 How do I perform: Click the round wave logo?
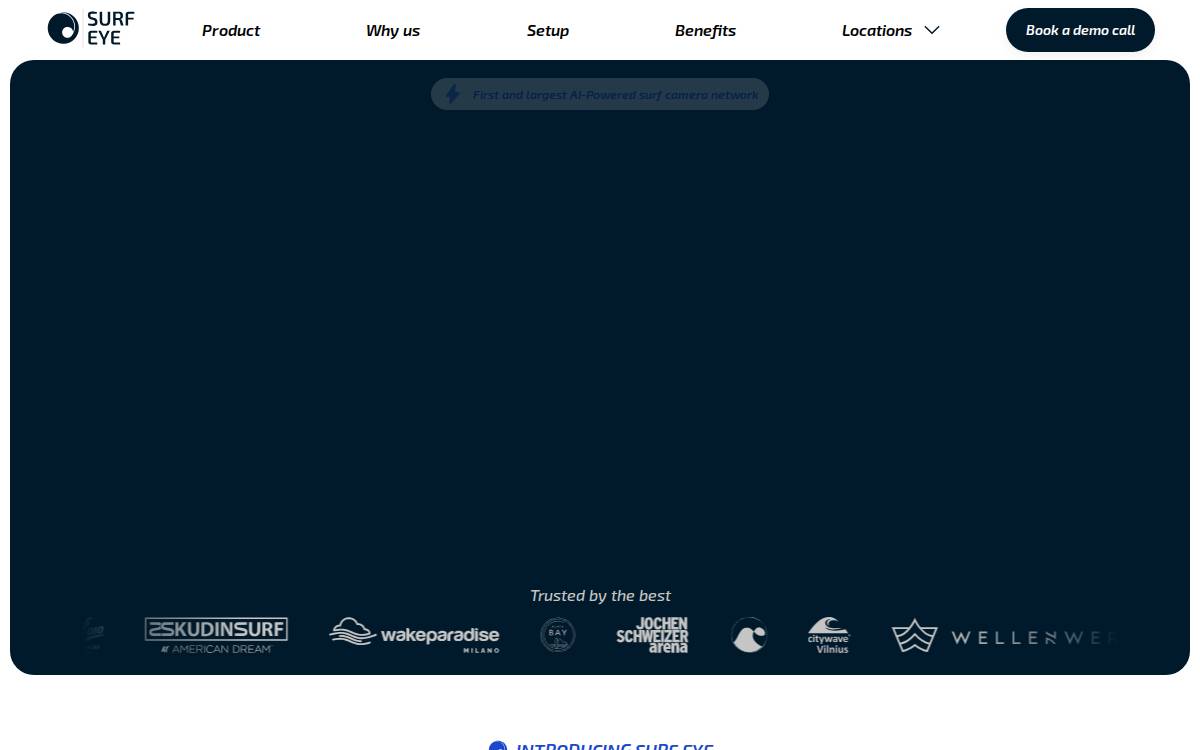[749, 635]
